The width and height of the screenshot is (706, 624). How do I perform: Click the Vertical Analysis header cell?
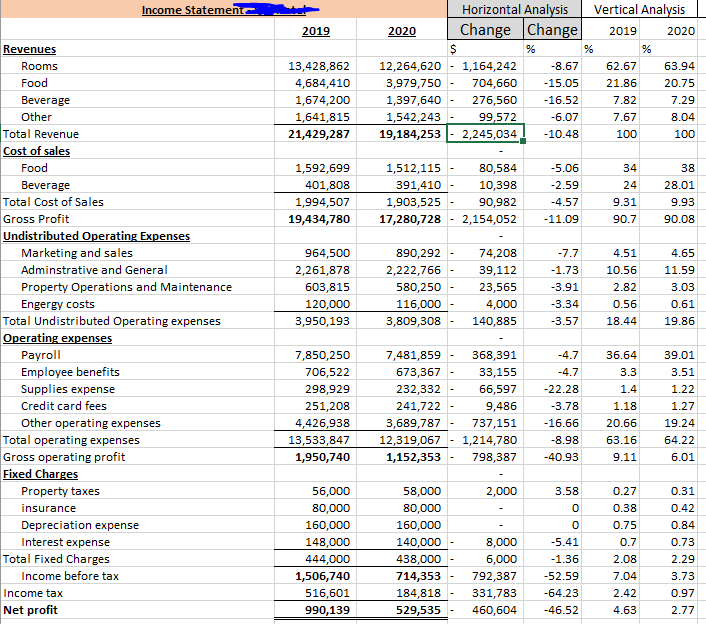click(639, 9)
